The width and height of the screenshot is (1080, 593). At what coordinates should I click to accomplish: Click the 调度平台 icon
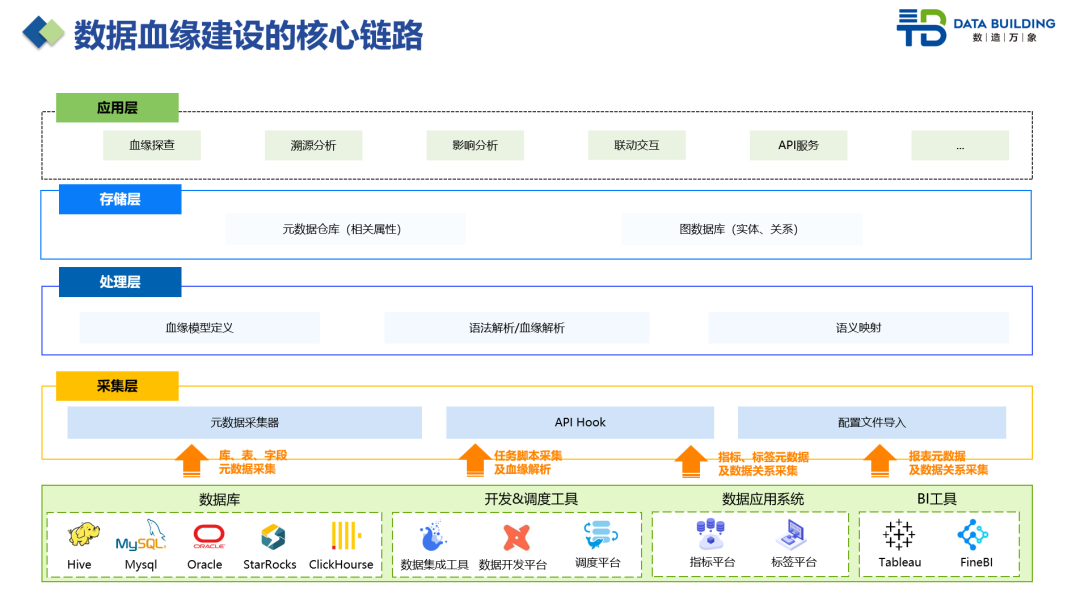[x=600, y=535]
